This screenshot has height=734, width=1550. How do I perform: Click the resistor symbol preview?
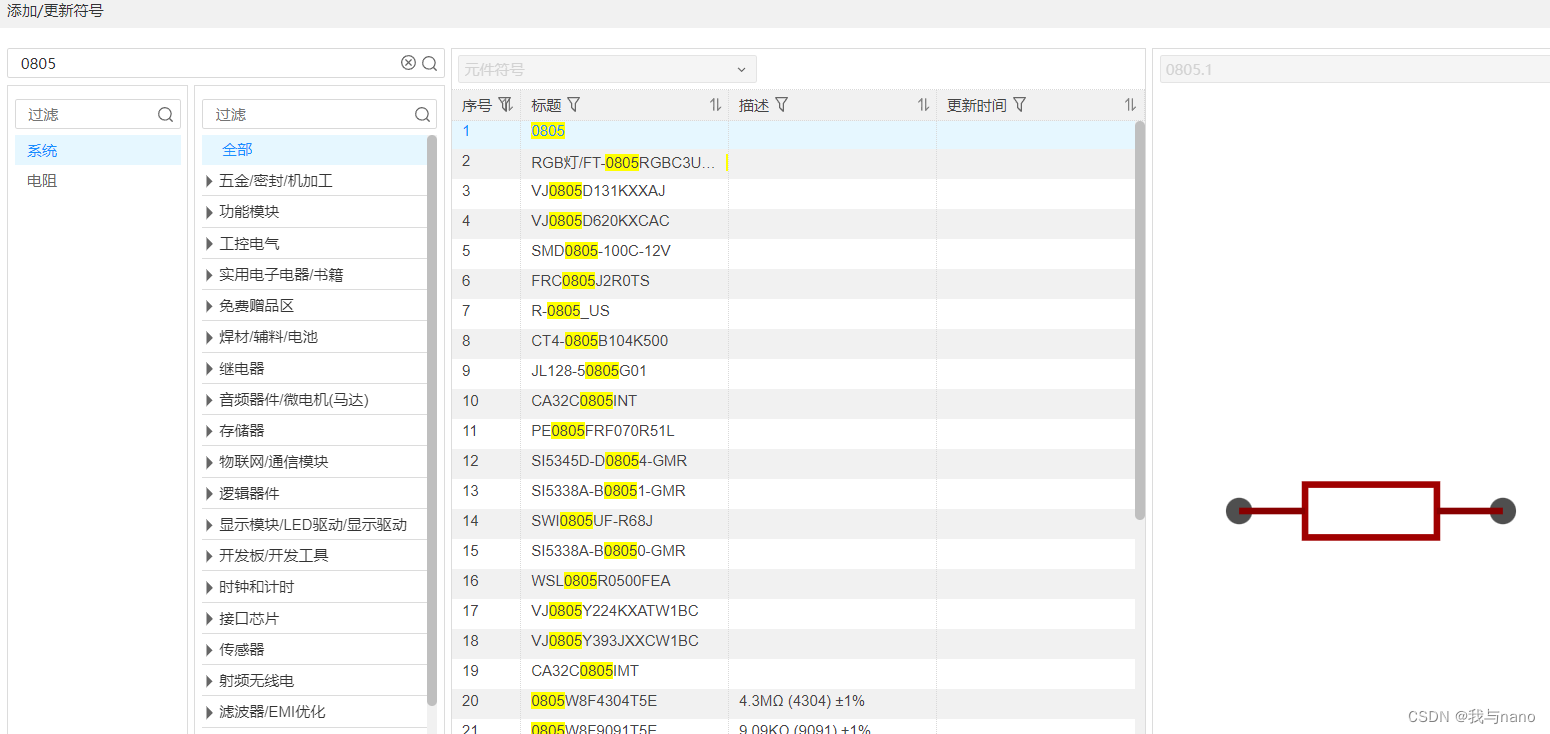click(1371, 511)
